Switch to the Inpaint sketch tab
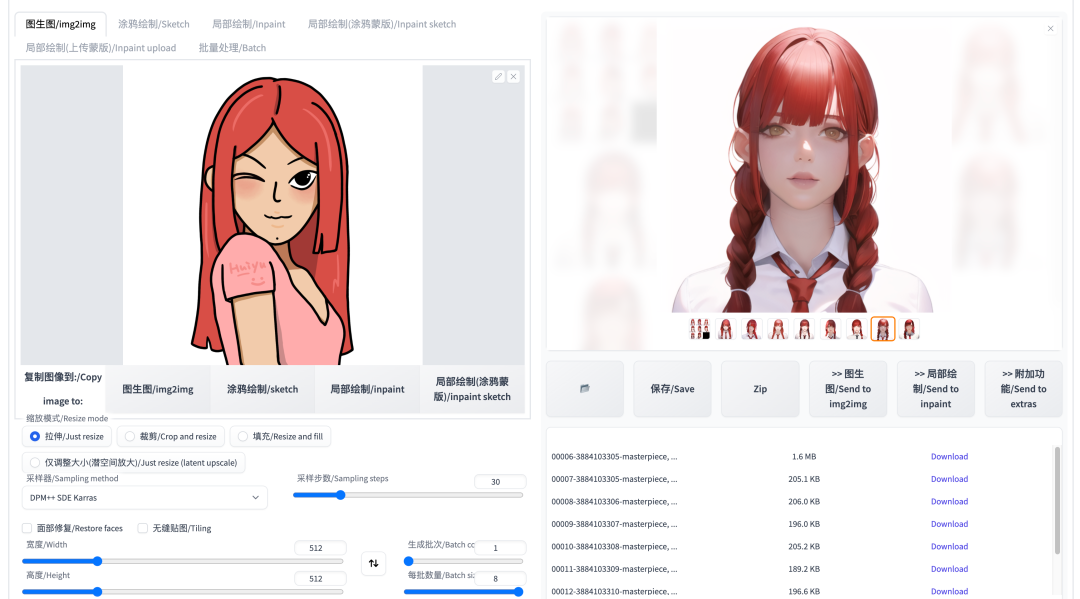 tap(381, 23)
